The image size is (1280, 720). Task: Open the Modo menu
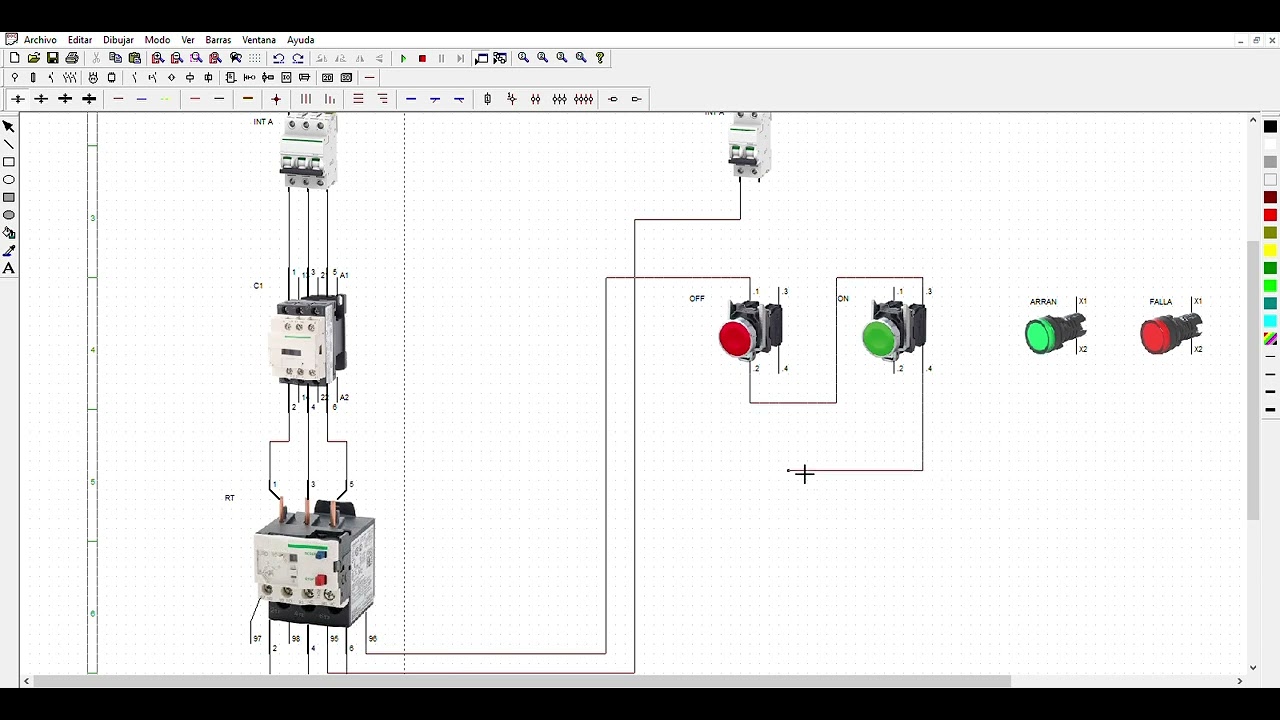point(157,40)
